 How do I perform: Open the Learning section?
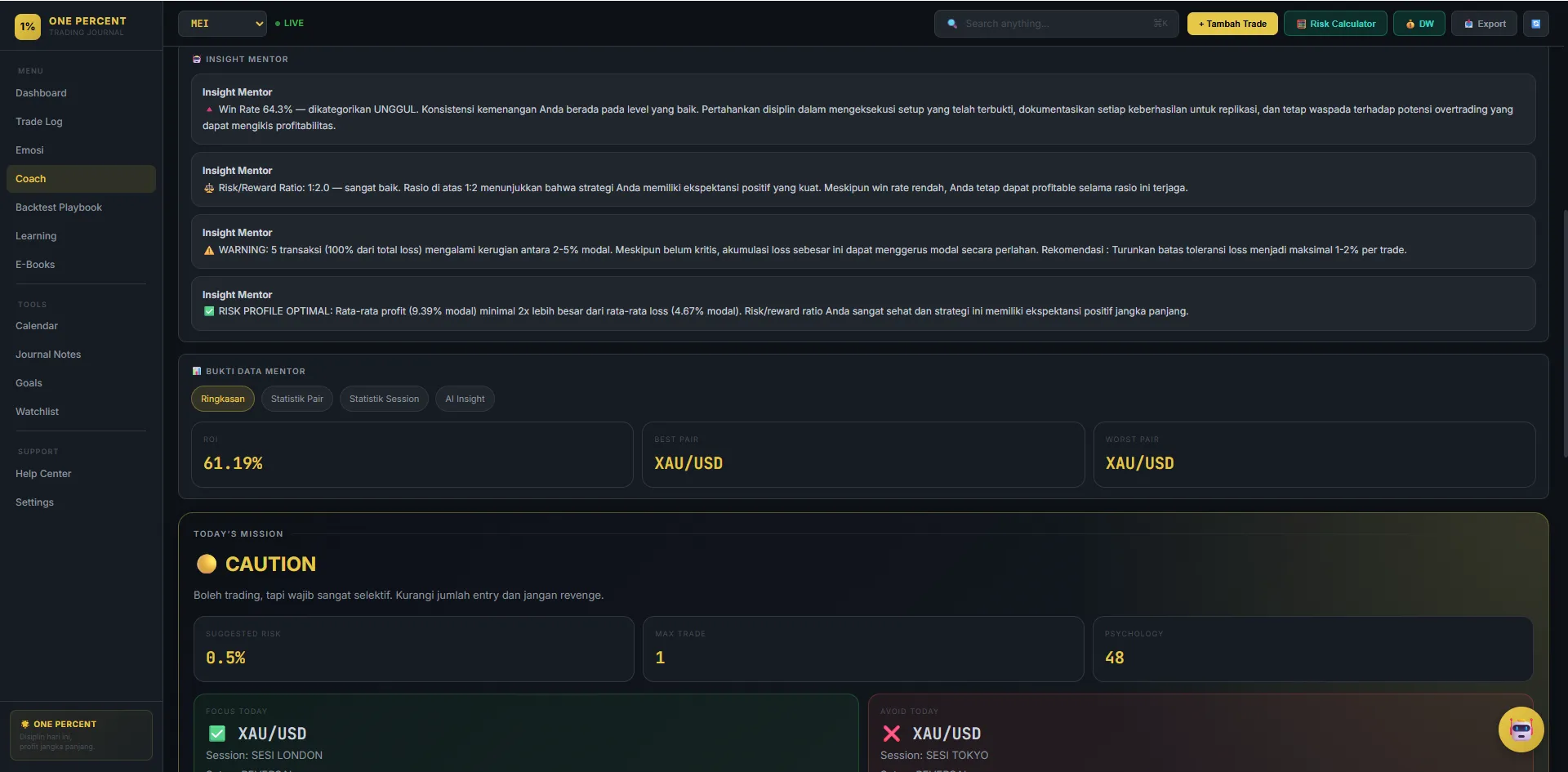tap(81, 236)
